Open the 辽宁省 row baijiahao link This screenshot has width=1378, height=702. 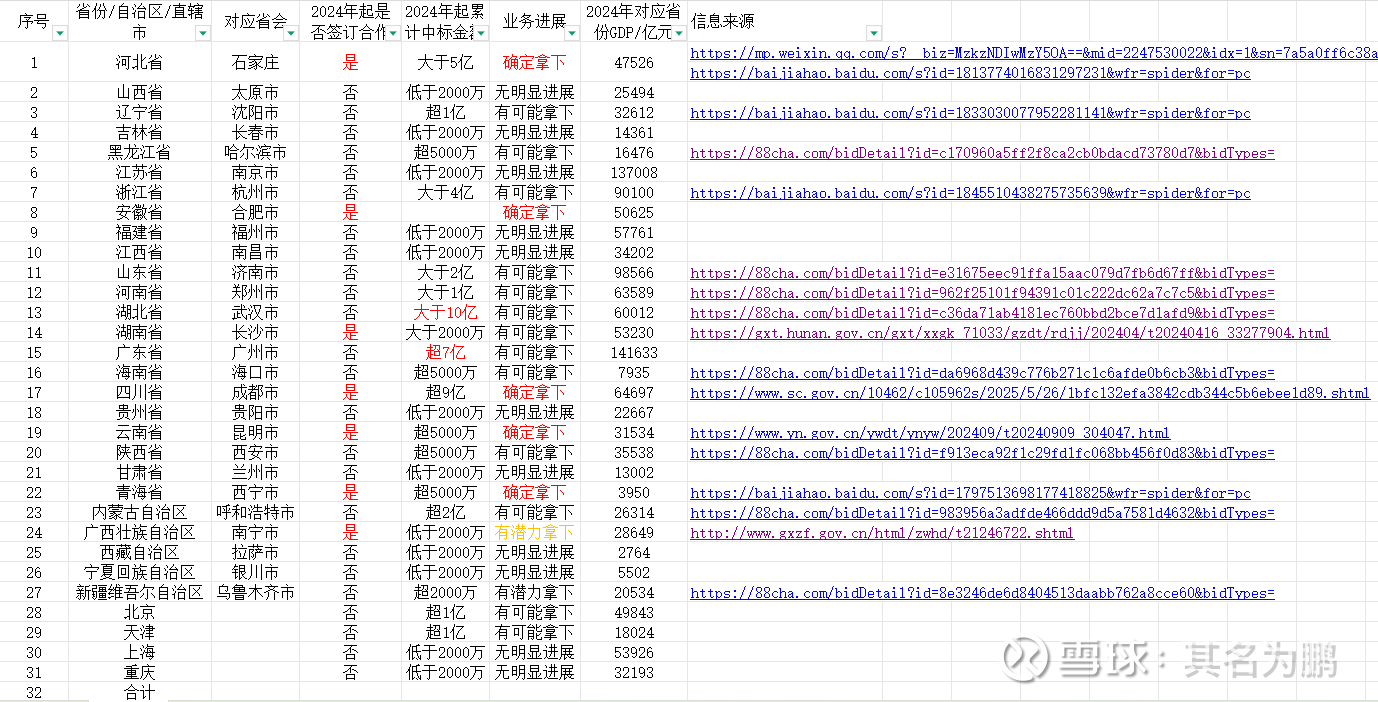(970, 113)
